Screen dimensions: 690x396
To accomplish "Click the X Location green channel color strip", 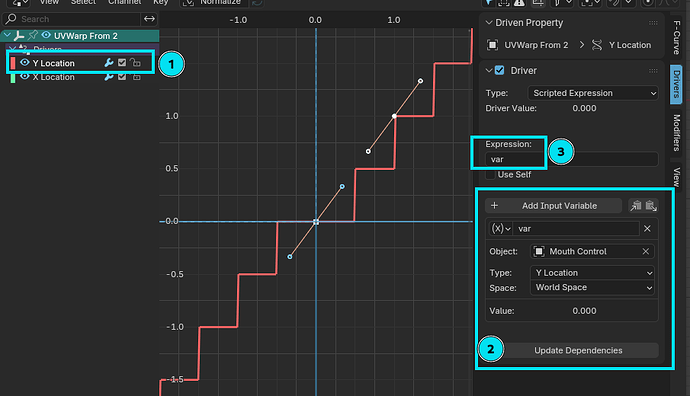I will click(x=13, y=78).
